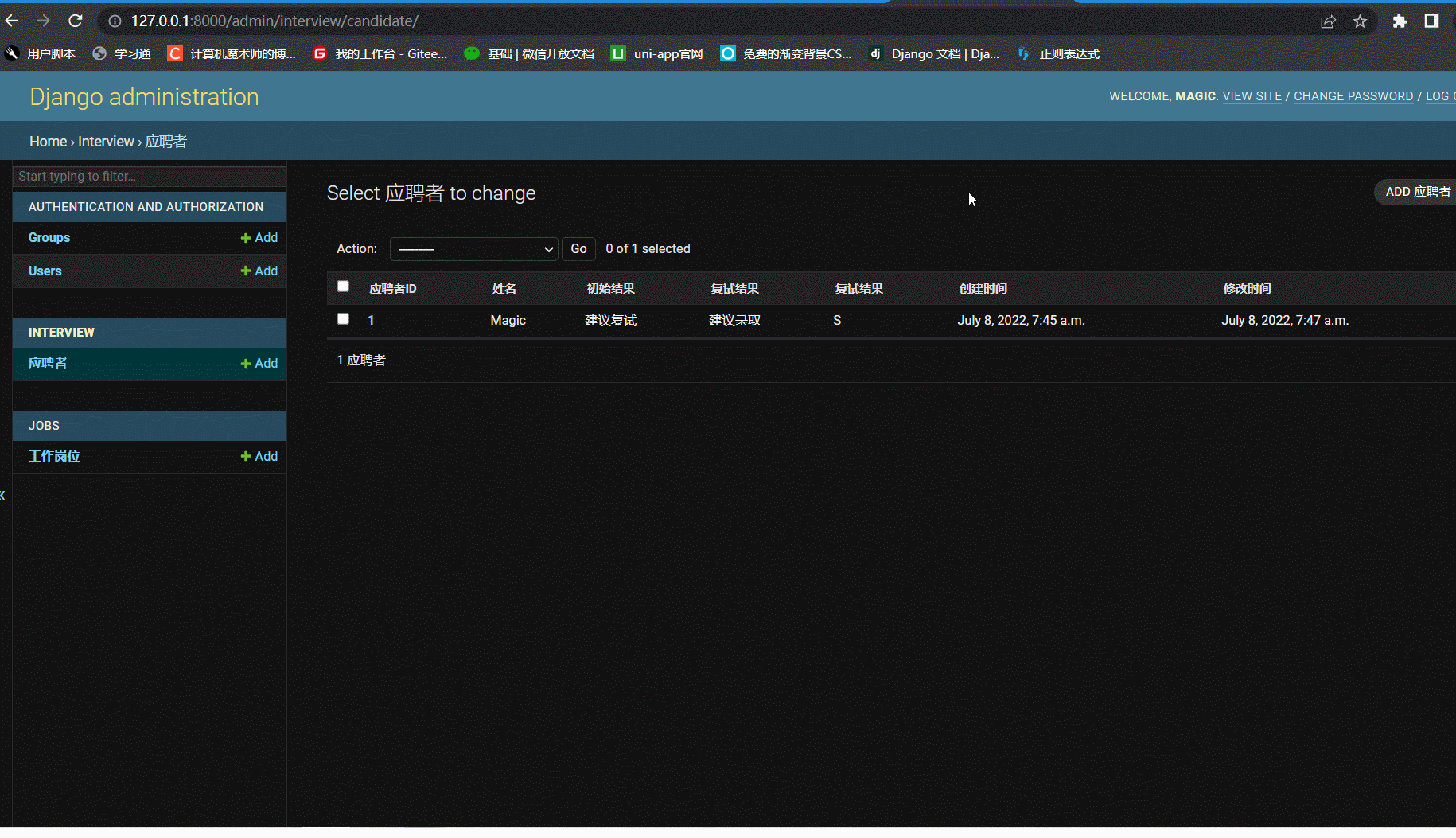The image size is (1456, 838).
Task: Click Home in the breadcrumb
Action: pos(48,141)
